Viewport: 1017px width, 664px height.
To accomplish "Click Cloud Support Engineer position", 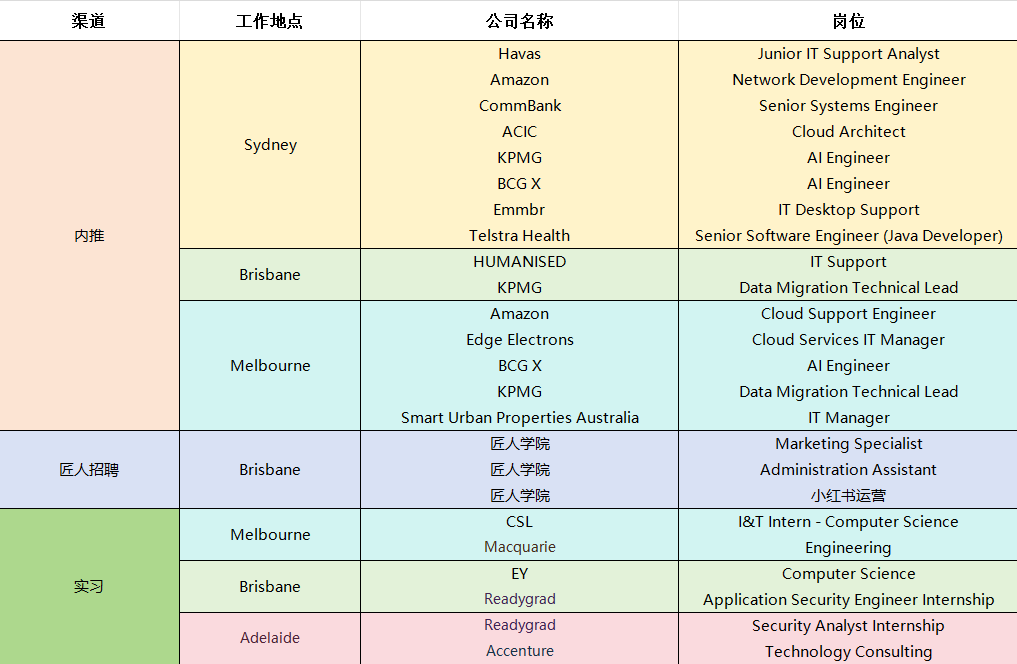I will [848, 314].
